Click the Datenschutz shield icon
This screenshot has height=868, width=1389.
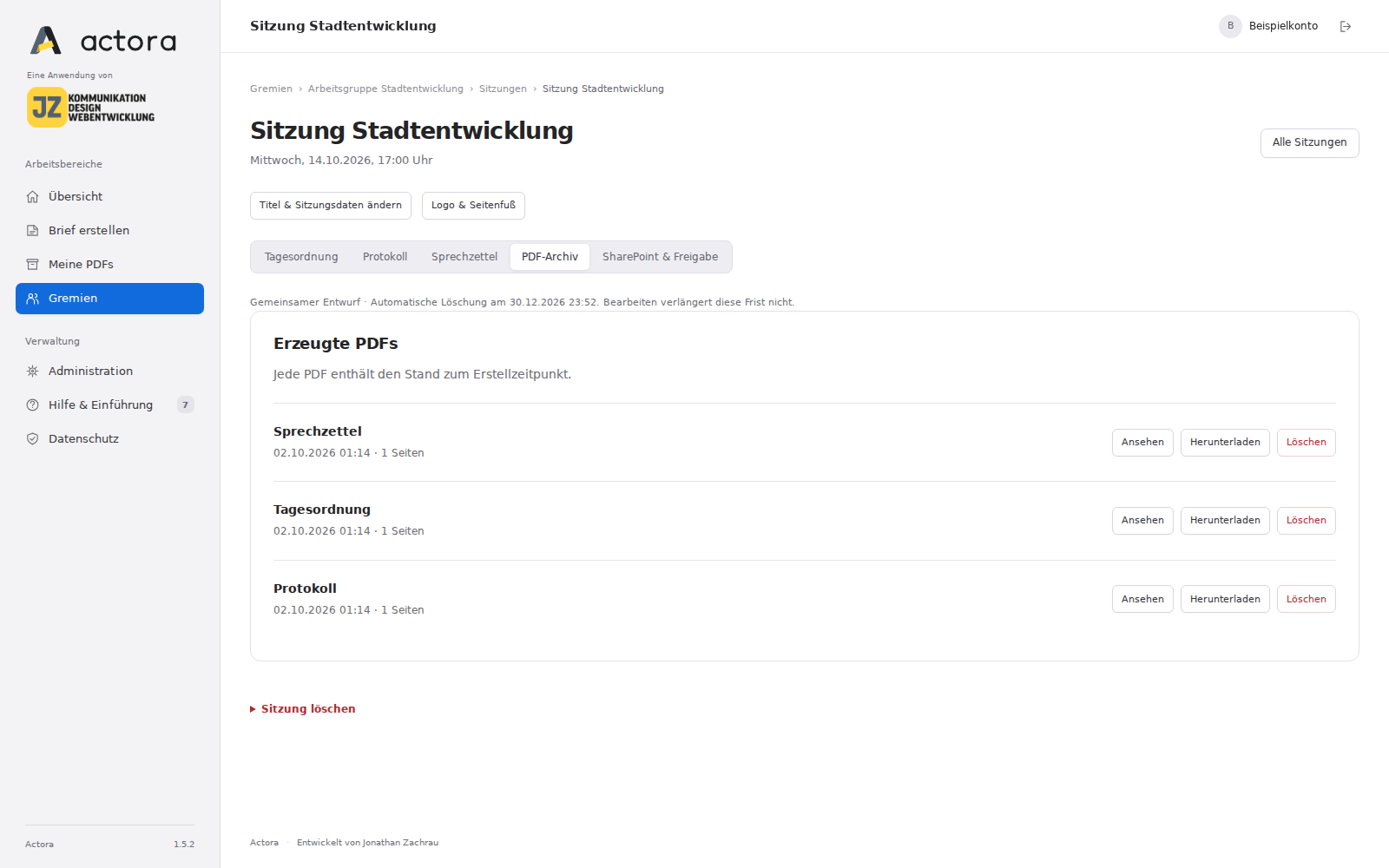point(32,439)
